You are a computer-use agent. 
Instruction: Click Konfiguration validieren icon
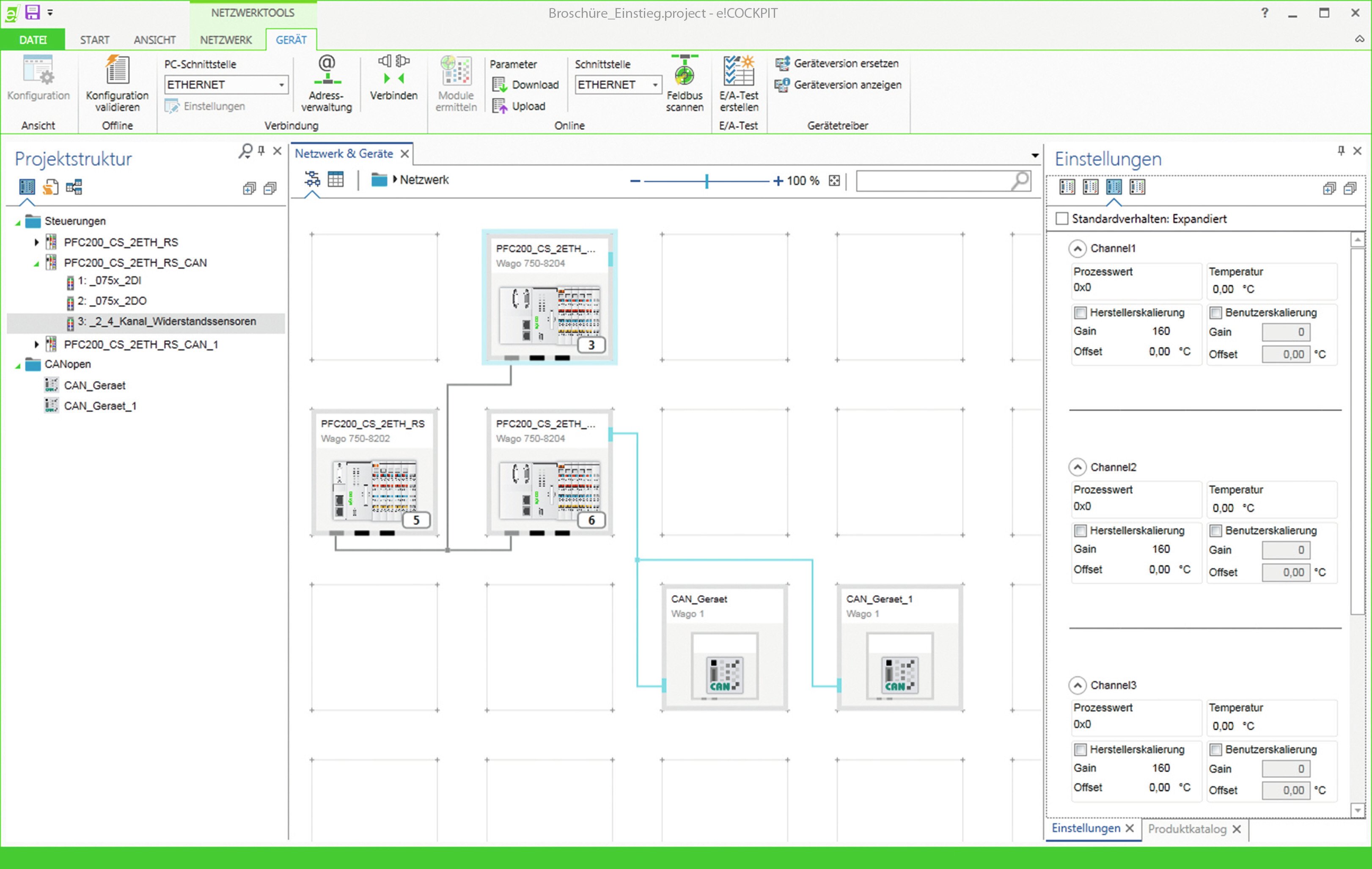click(117, 70)
